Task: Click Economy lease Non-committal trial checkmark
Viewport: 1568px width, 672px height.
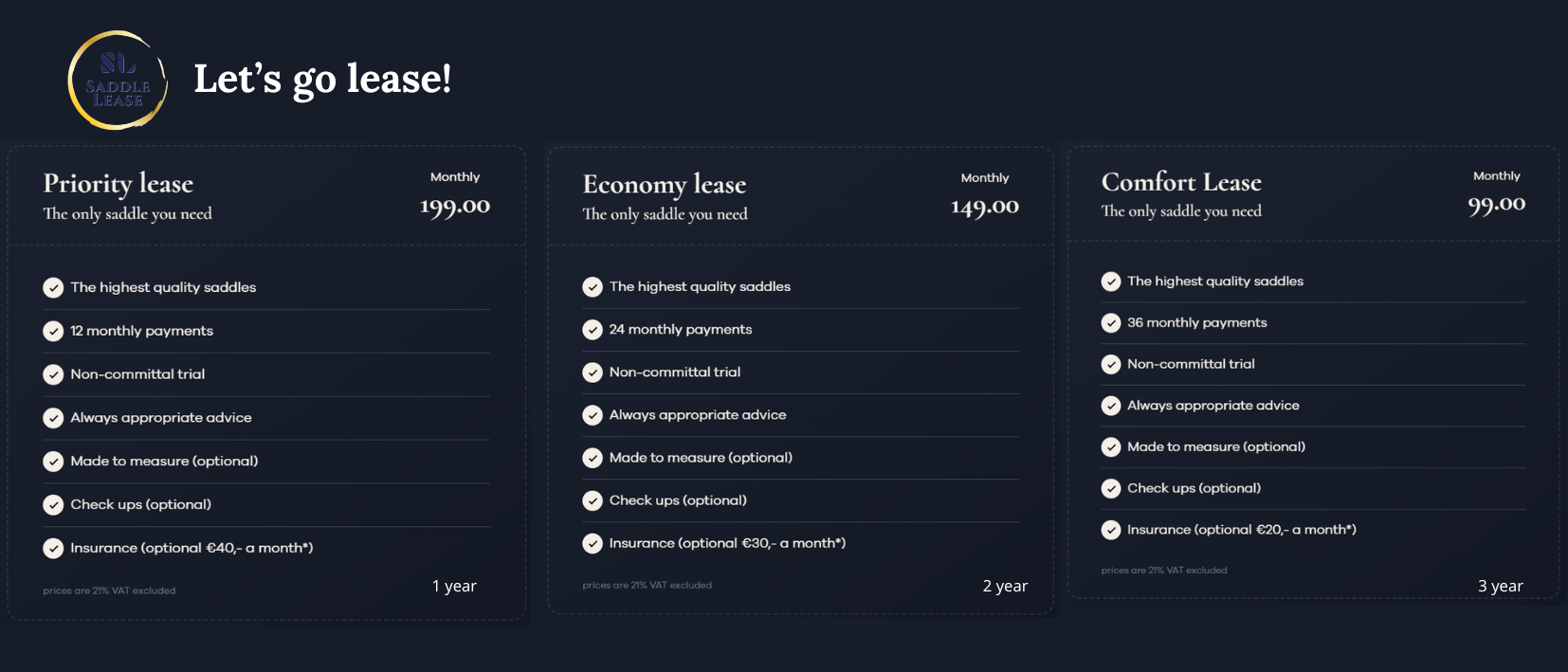Action: [x=593, y=372]
